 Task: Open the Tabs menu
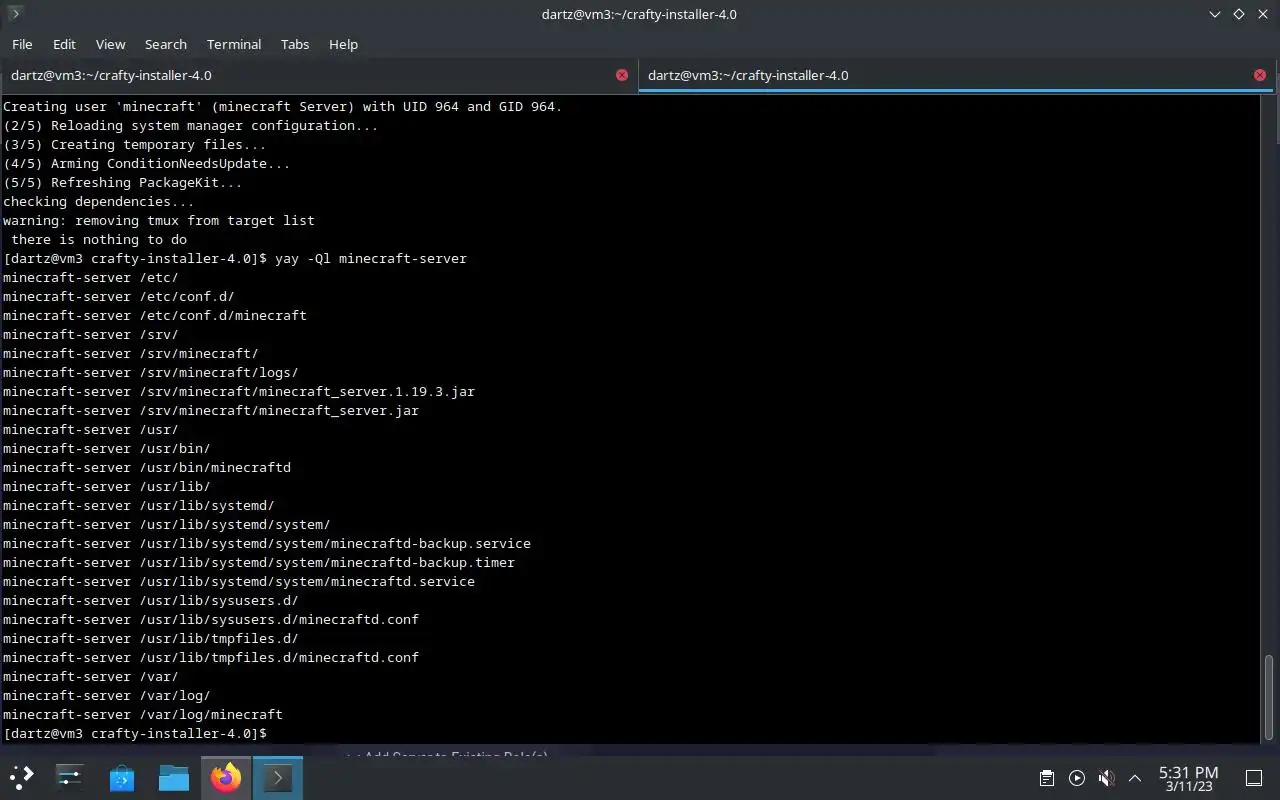pos(295,44)
